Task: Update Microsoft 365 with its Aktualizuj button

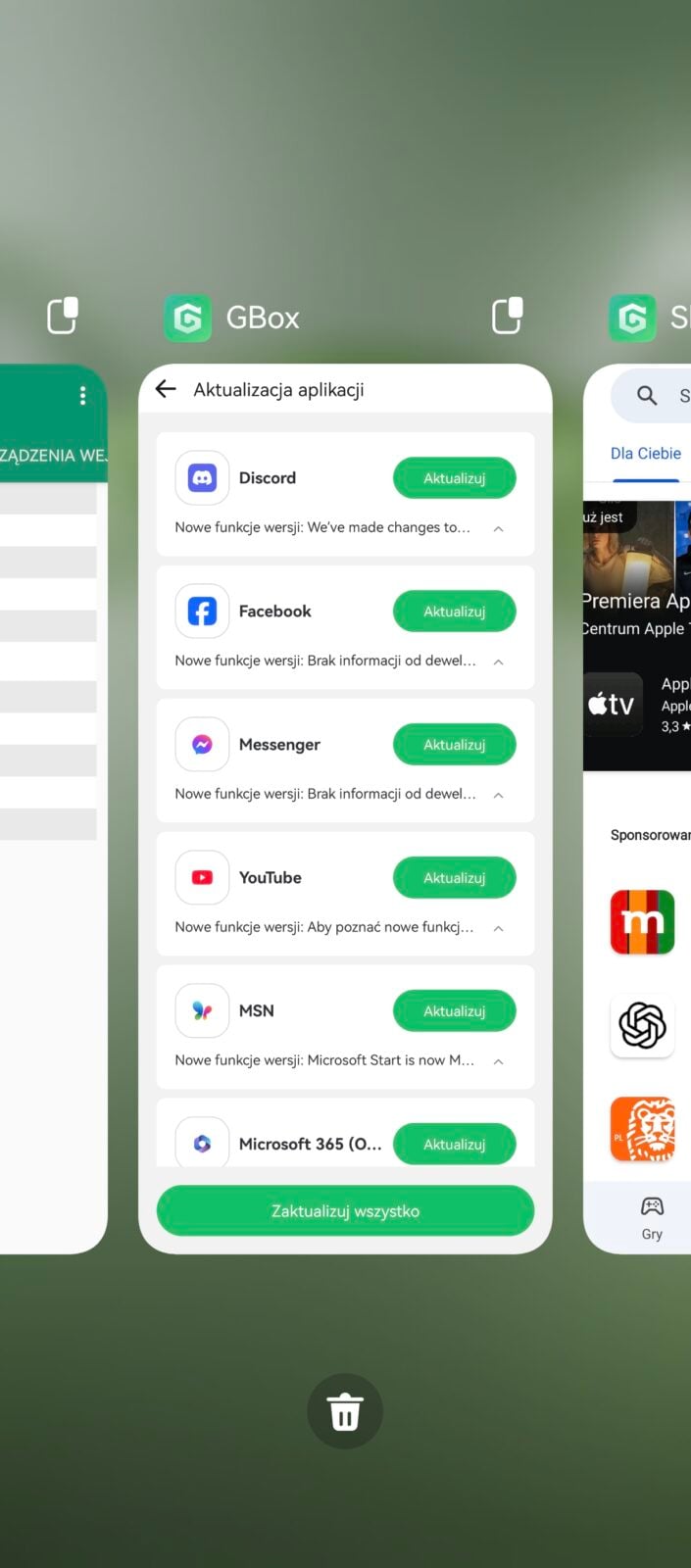Action: [455, 1144]
